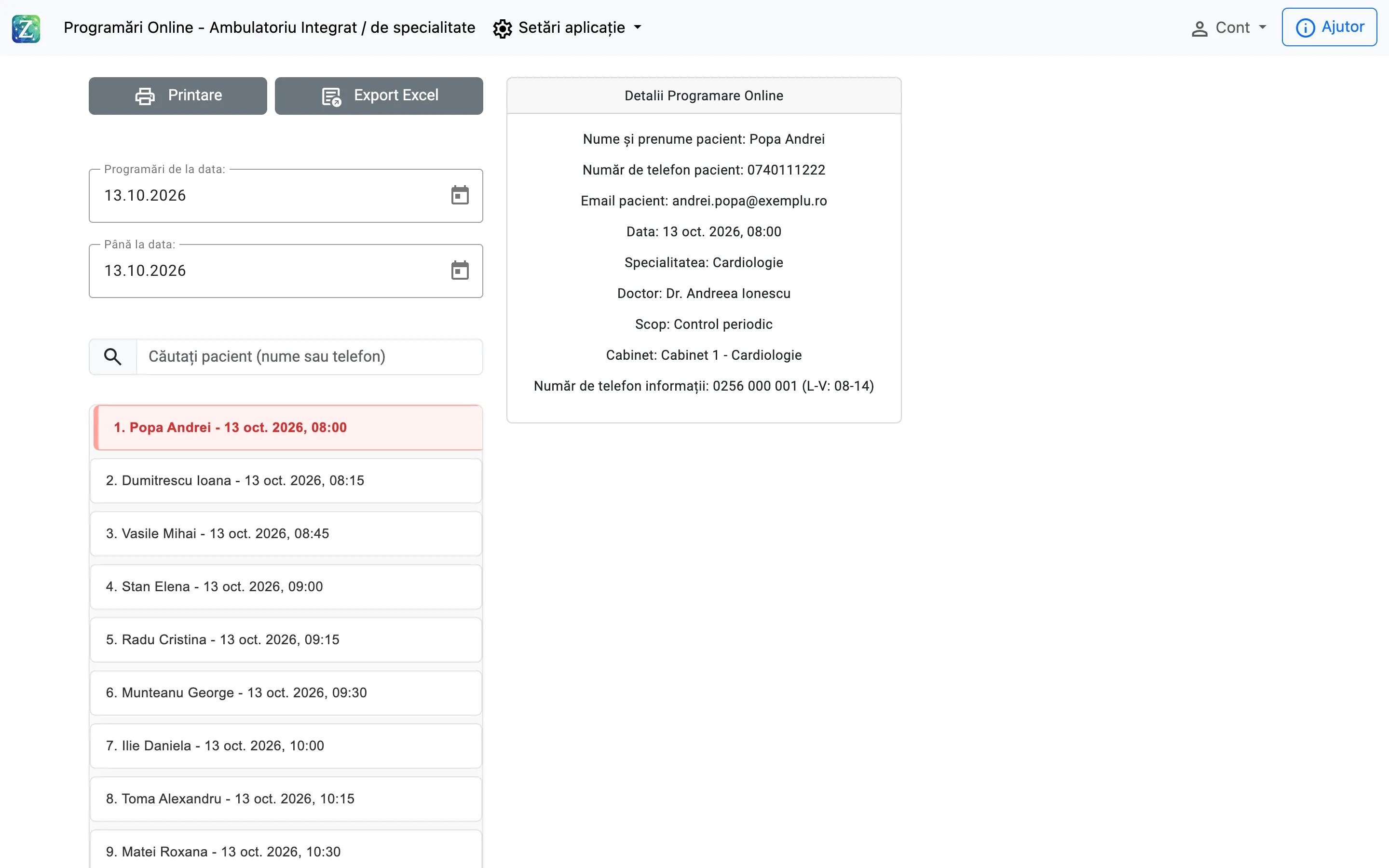The image size is (1389, 868).
Task: Click the Scop: Control periodic line
Action: point(704,325)
